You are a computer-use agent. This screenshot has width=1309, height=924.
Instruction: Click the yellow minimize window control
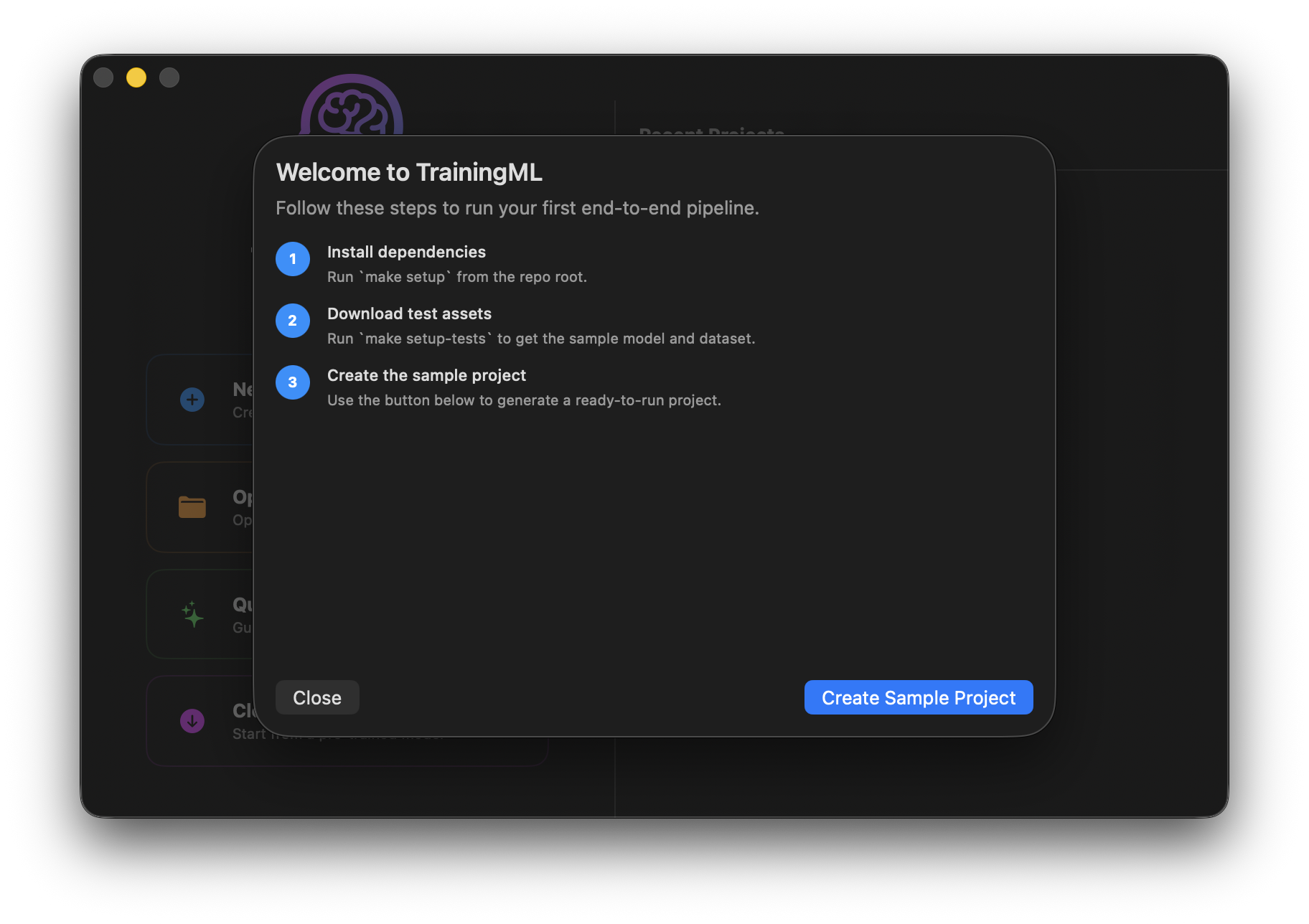(x=136, y=77)
